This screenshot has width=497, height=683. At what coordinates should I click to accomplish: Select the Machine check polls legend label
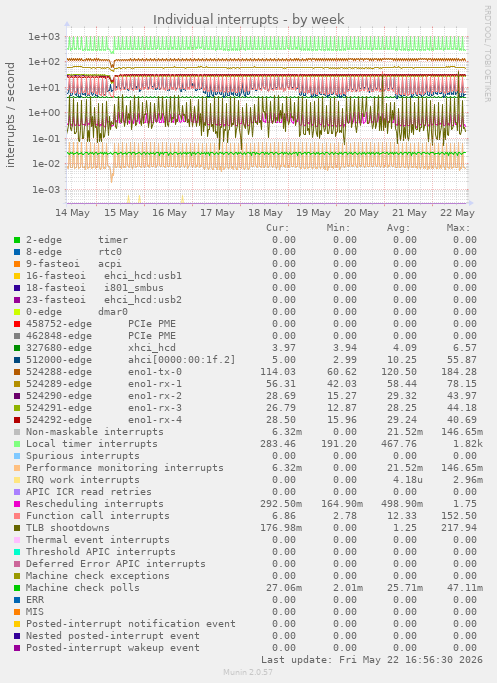[x=83, y=588]
